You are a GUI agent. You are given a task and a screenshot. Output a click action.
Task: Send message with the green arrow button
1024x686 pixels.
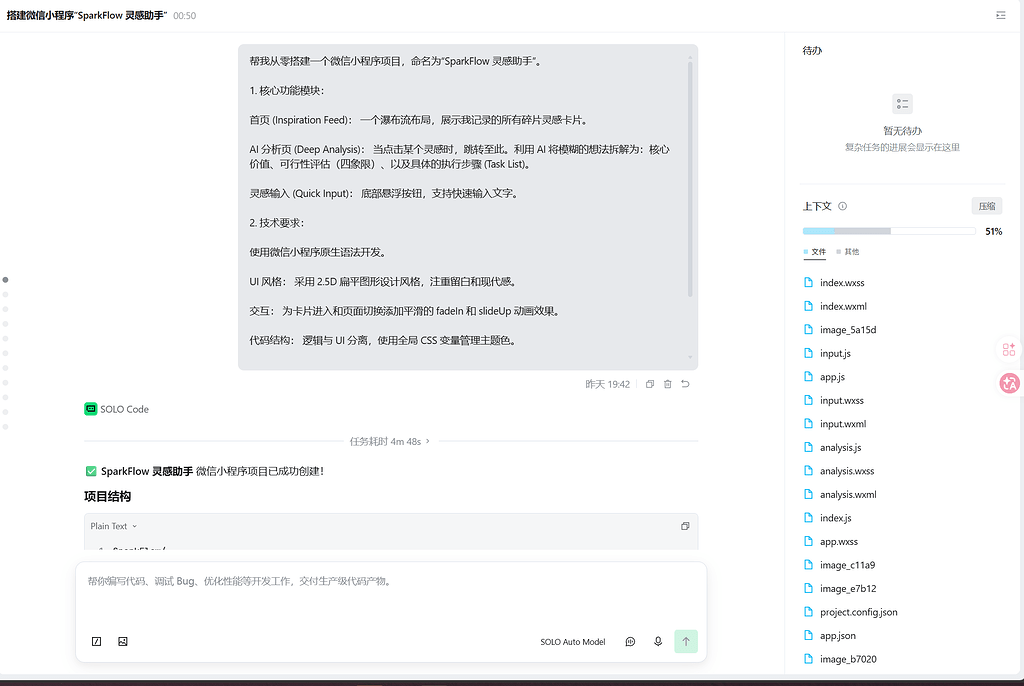tap(686, 642)
